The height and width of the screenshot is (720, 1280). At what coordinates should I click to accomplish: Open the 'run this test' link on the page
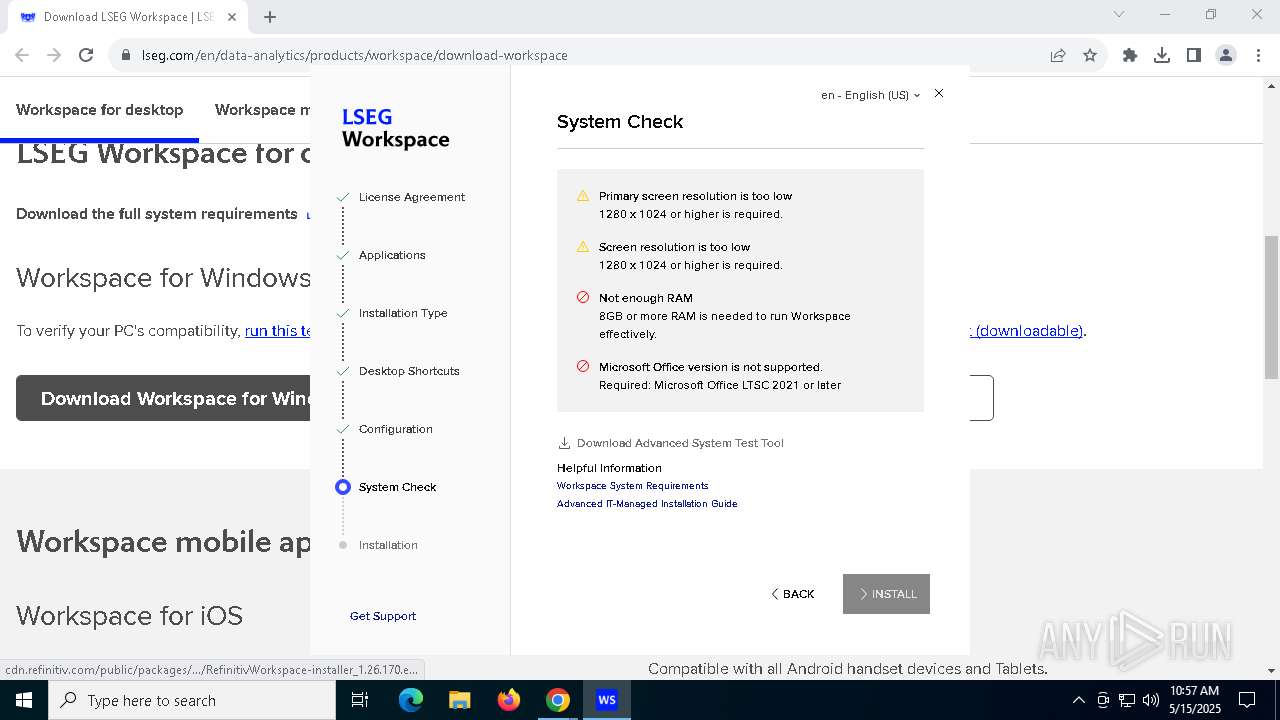click(x=278, y=331)
